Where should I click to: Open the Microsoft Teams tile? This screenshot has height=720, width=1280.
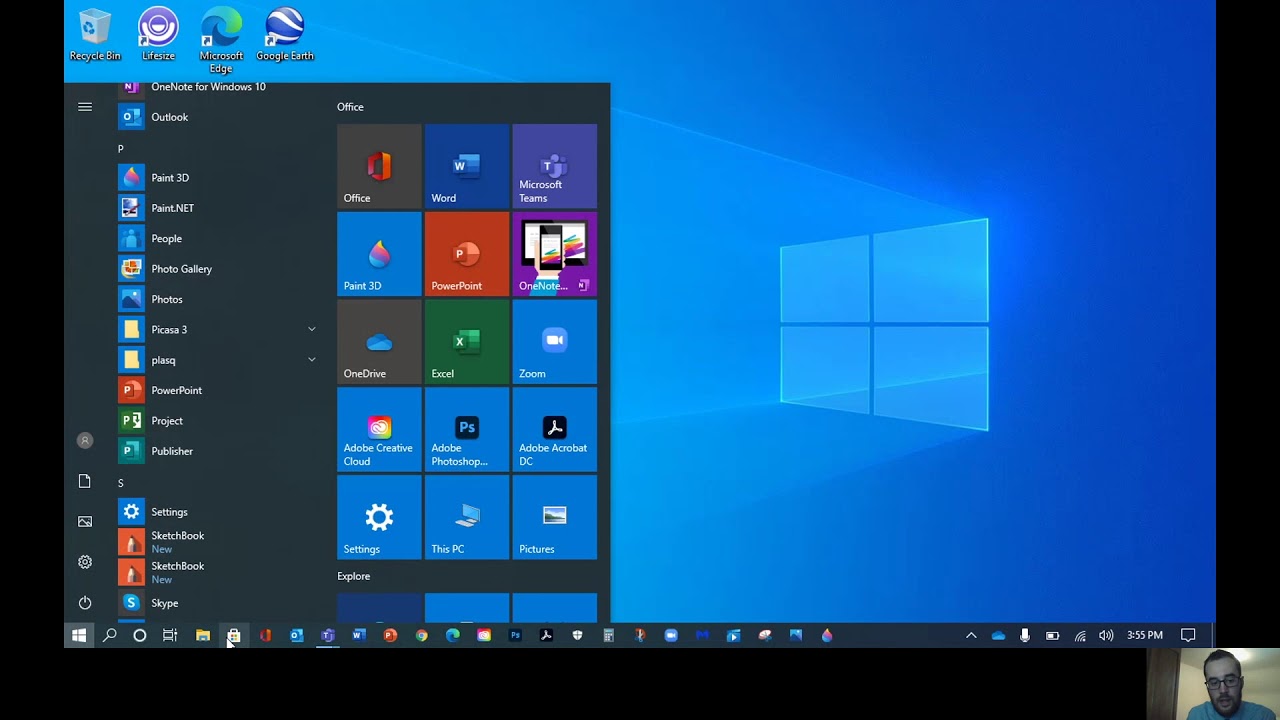point(555,166)
